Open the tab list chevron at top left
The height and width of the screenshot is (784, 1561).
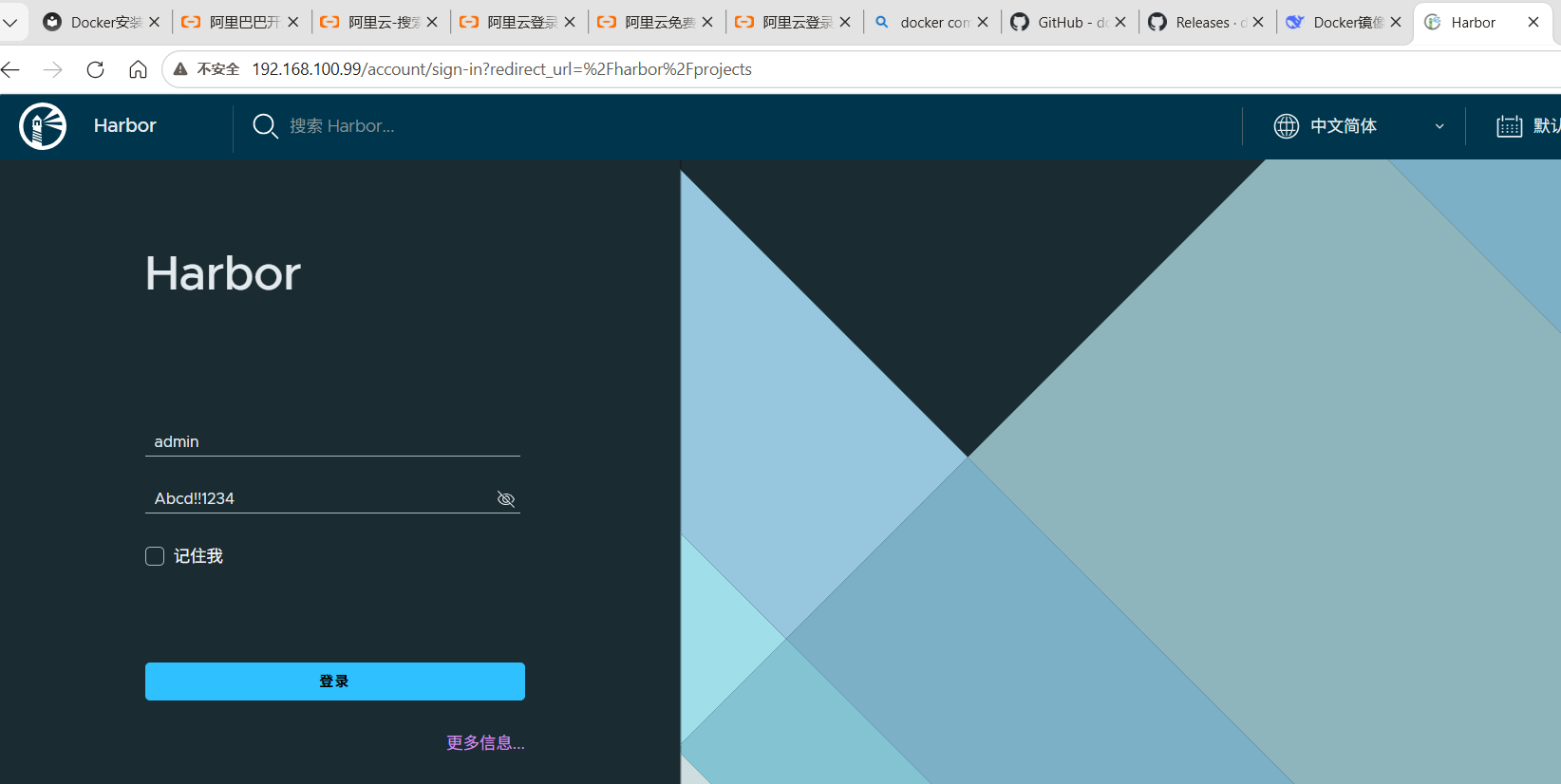10,22
